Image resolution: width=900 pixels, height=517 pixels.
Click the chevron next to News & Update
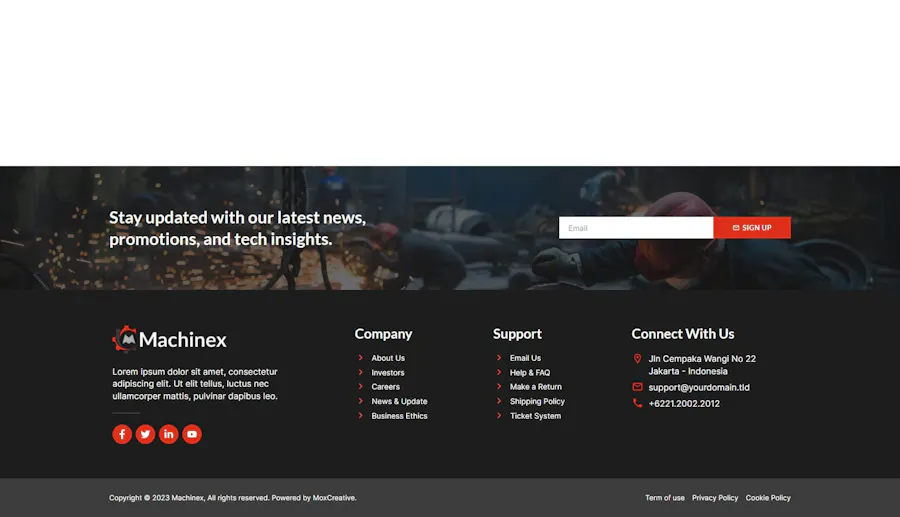pos(360,401)
